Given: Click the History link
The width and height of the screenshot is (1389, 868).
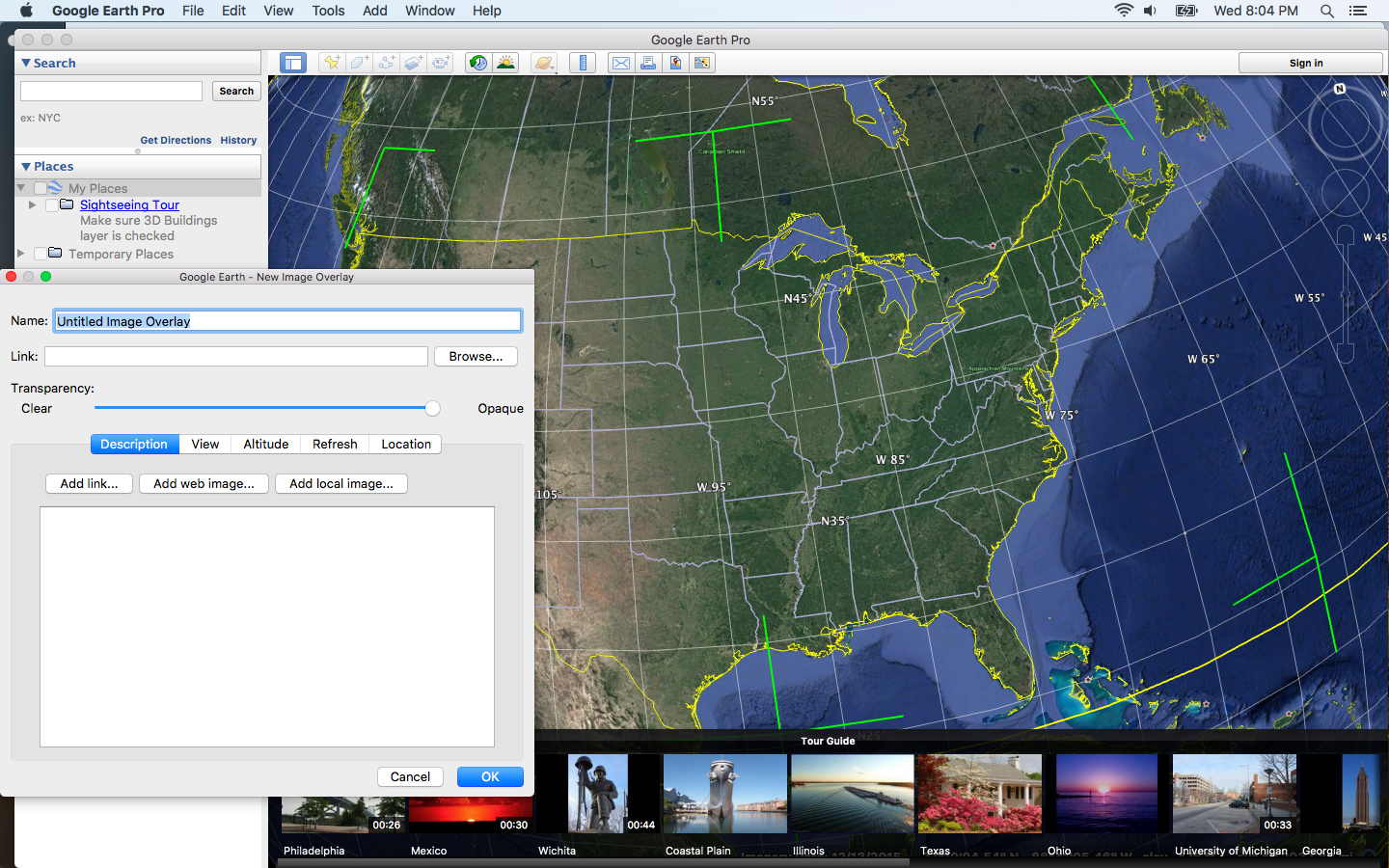Looking at the screenshot, I should coord(238,140).
